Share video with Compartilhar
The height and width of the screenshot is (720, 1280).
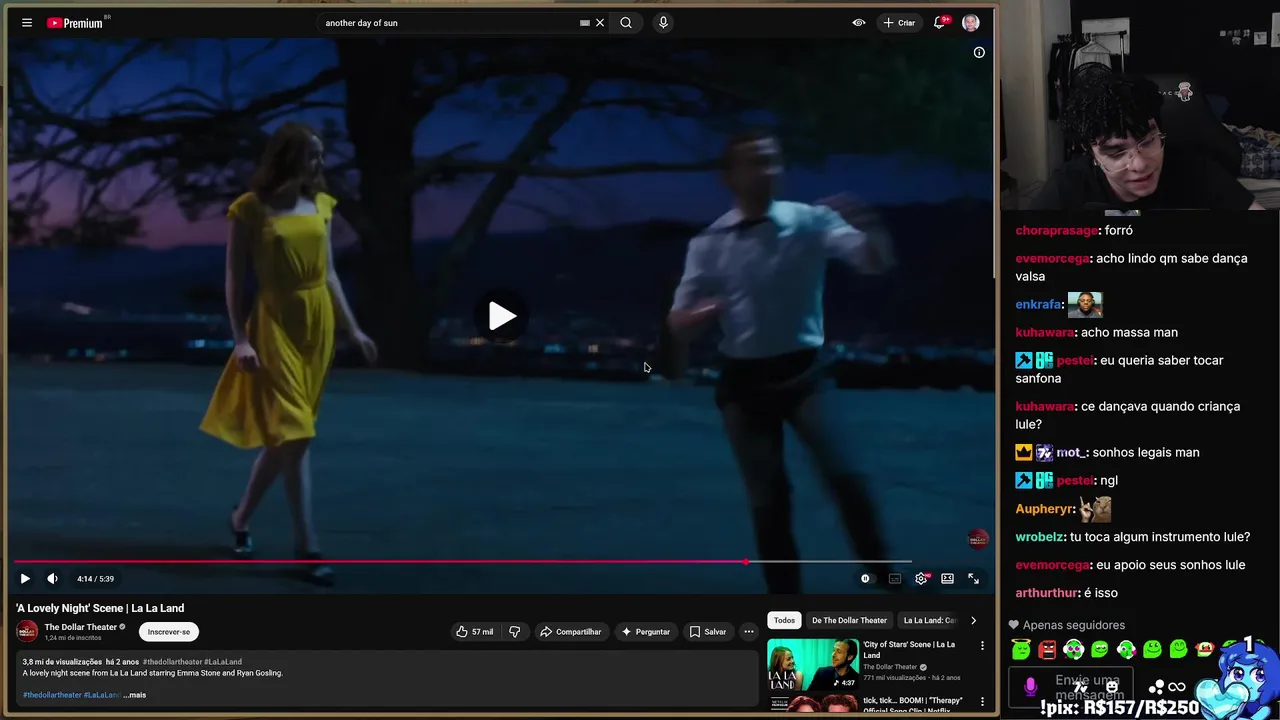pos(571,632)
